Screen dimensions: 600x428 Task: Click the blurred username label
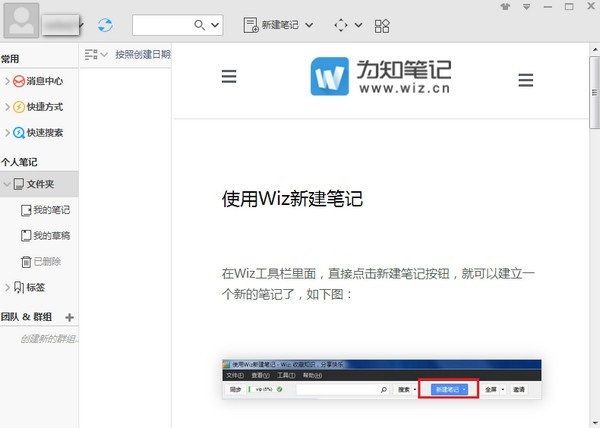click(x=60, y=25)
